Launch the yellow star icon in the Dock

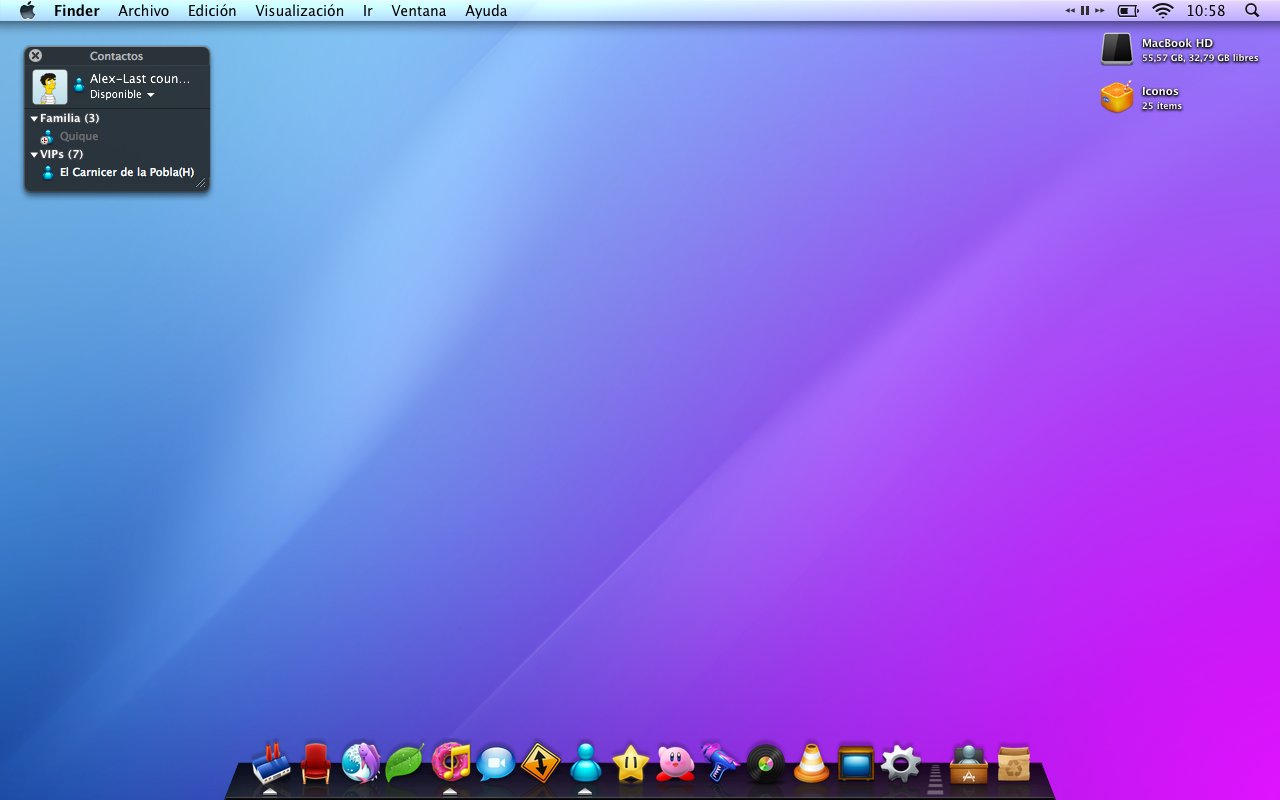tap(631, 764)
